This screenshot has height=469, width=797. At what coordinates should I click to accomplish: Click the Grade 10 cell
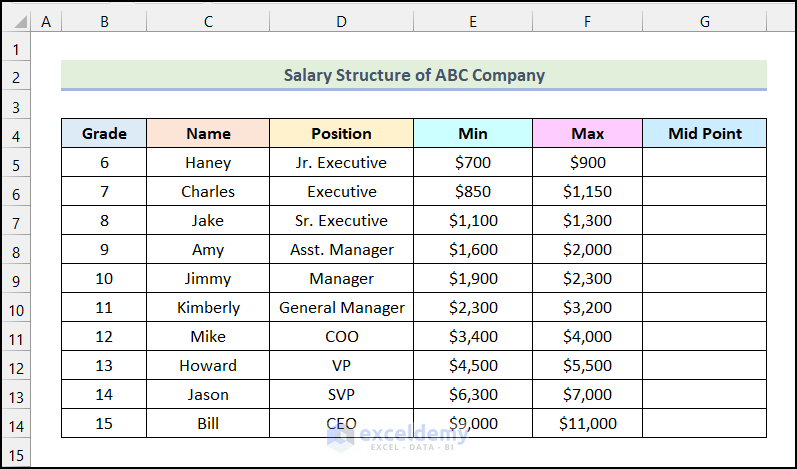pyautogui.click(x=104, y=279)
